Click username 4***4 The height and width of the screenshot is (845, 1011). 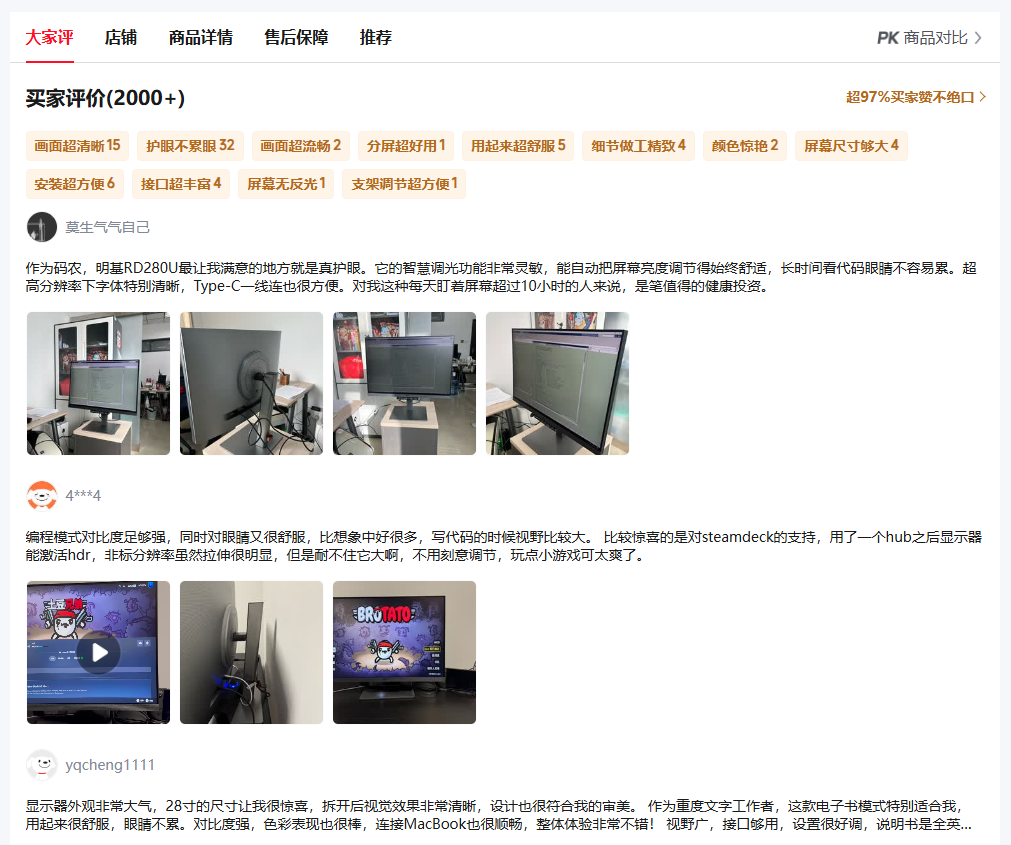83,496
